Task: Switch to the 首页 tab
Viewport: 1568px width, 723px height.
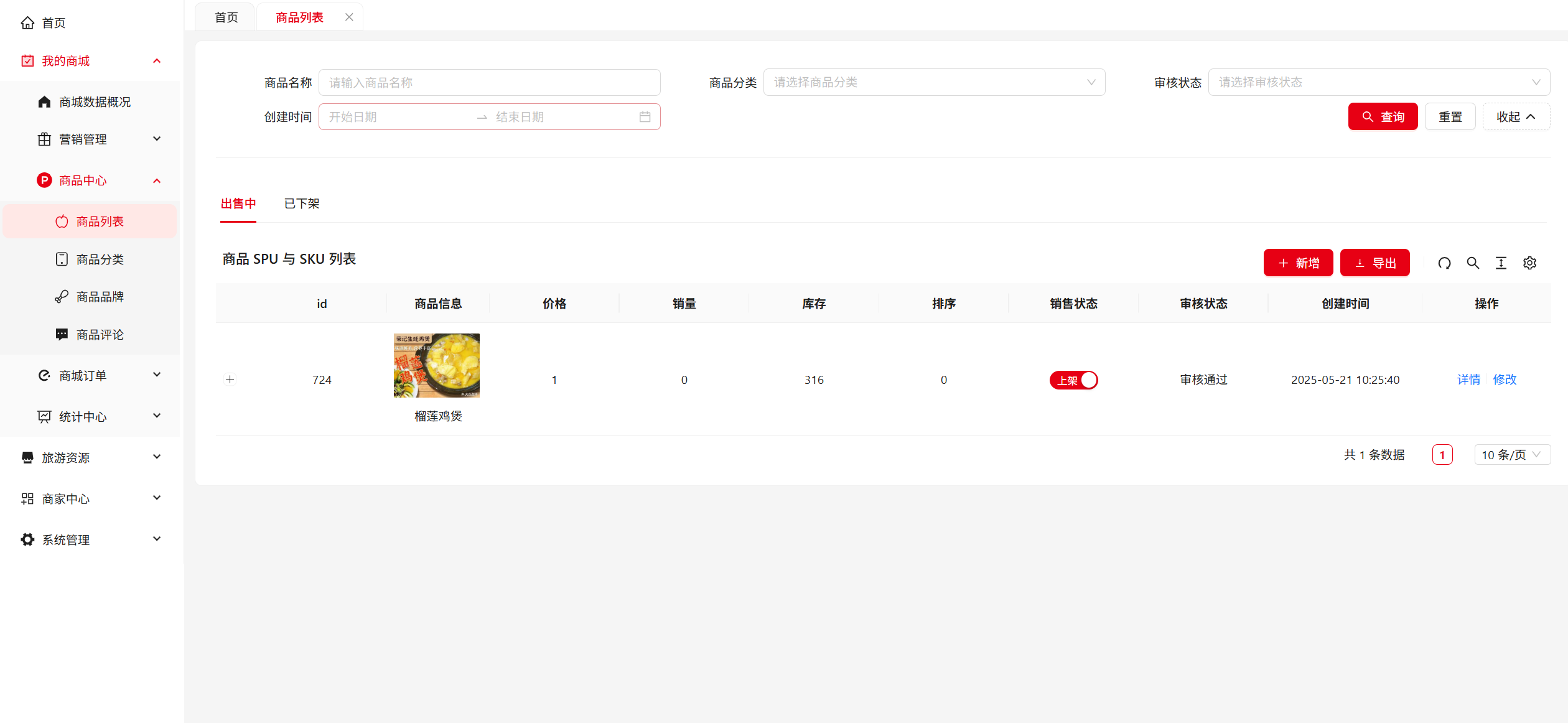Action: point(226,17)
